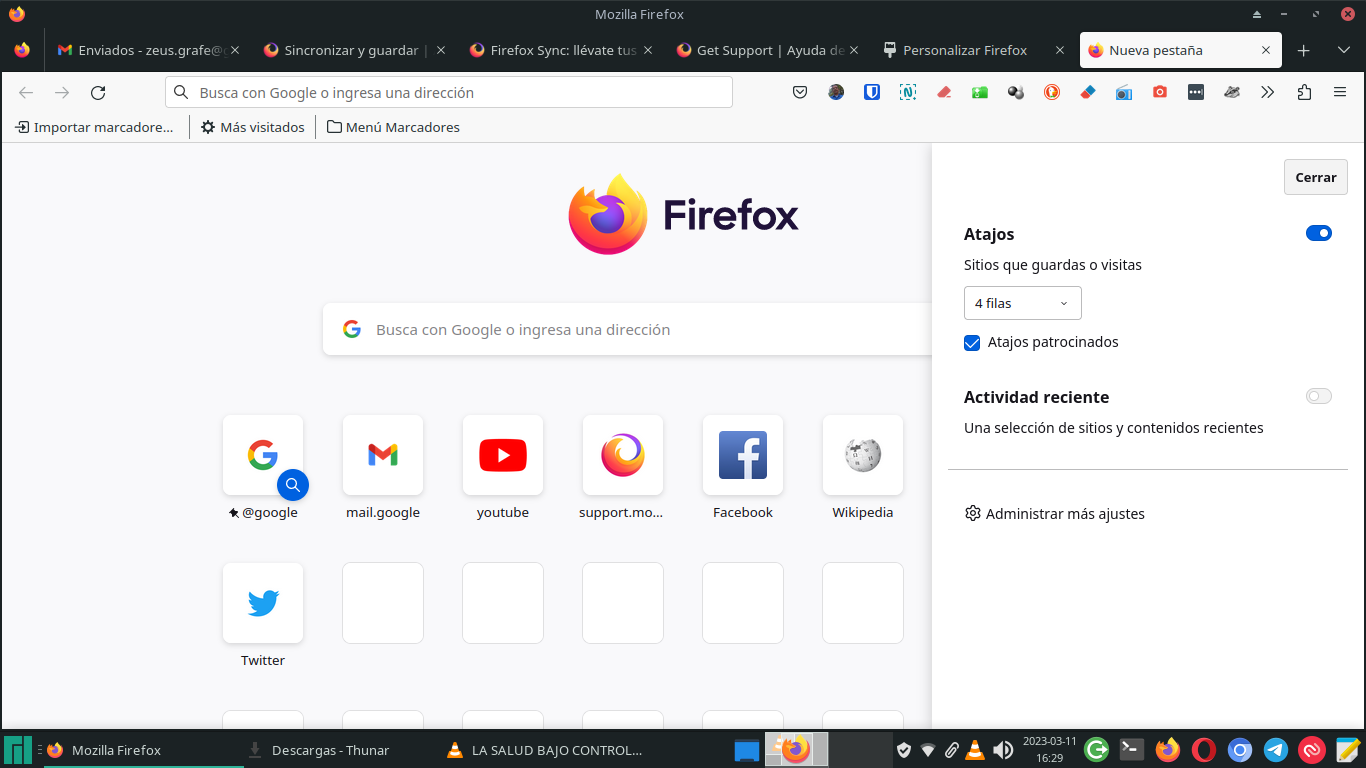This screenshot has width=1366, height=768.
Task: Expand the overflow chevron for more toolbar items
Action: point(1268,92)
